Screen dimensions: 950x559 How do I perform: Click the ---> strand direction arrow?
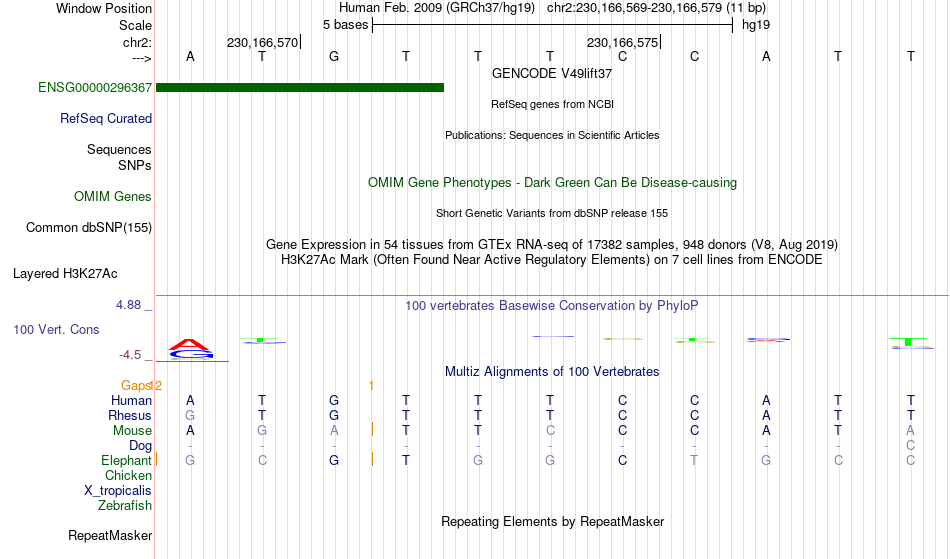coord(142,58)
